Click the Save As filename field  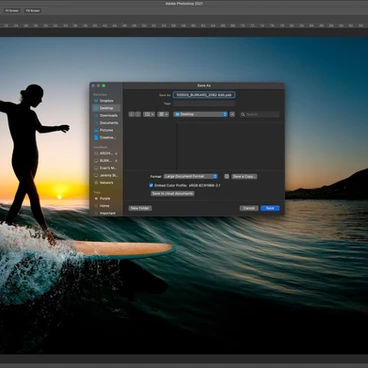[204, 95]
